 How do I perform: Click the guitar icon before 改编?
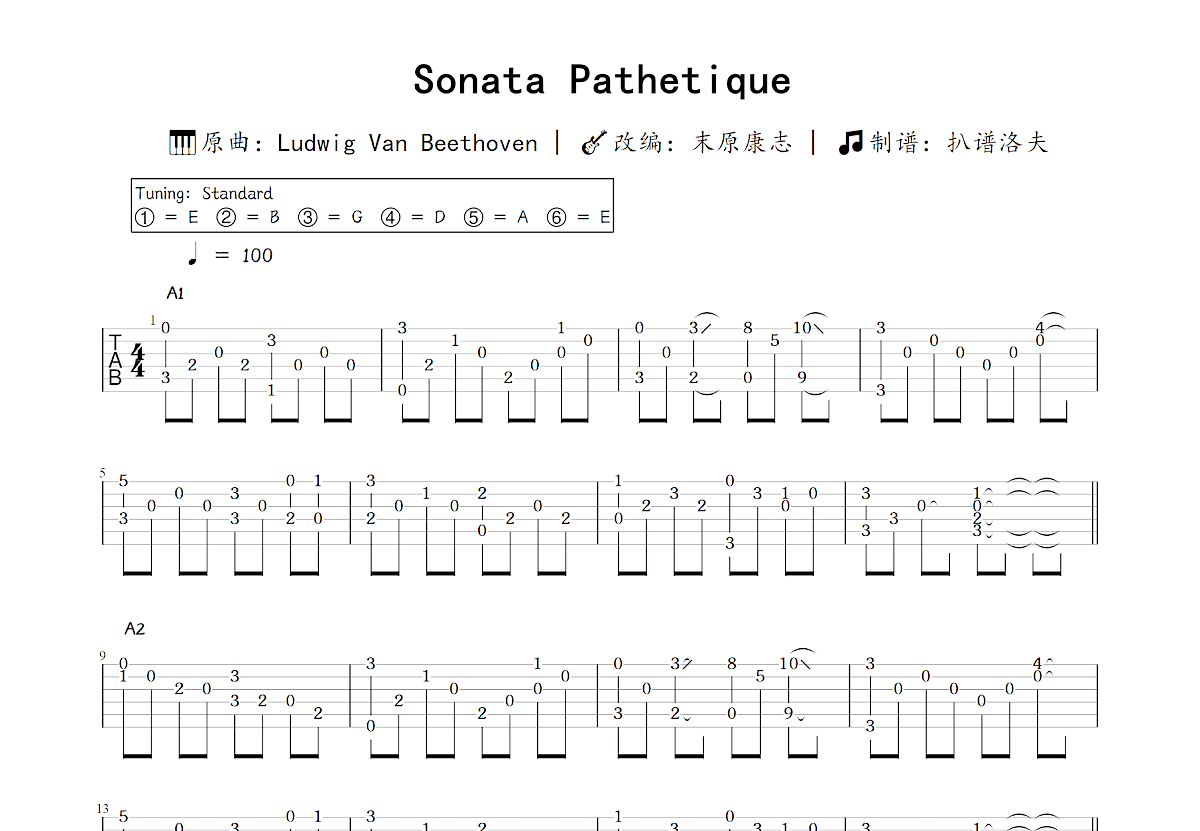(x=594, y=143)
